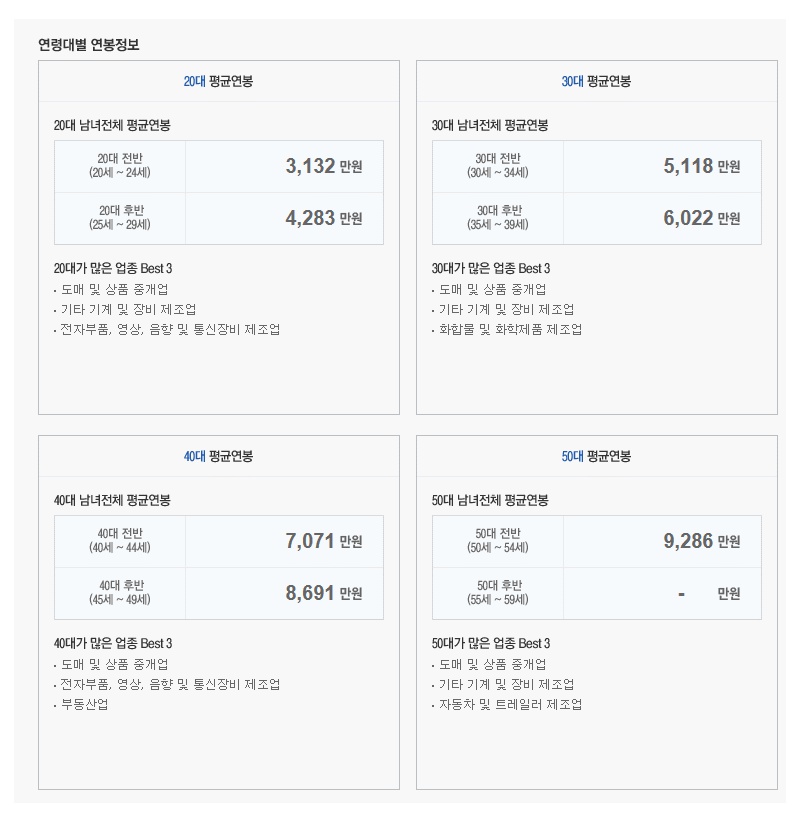This screenshot has height=815, width=808.
Task: Click the 20대 전반 (20세~24세) row label
Action: 120,165
